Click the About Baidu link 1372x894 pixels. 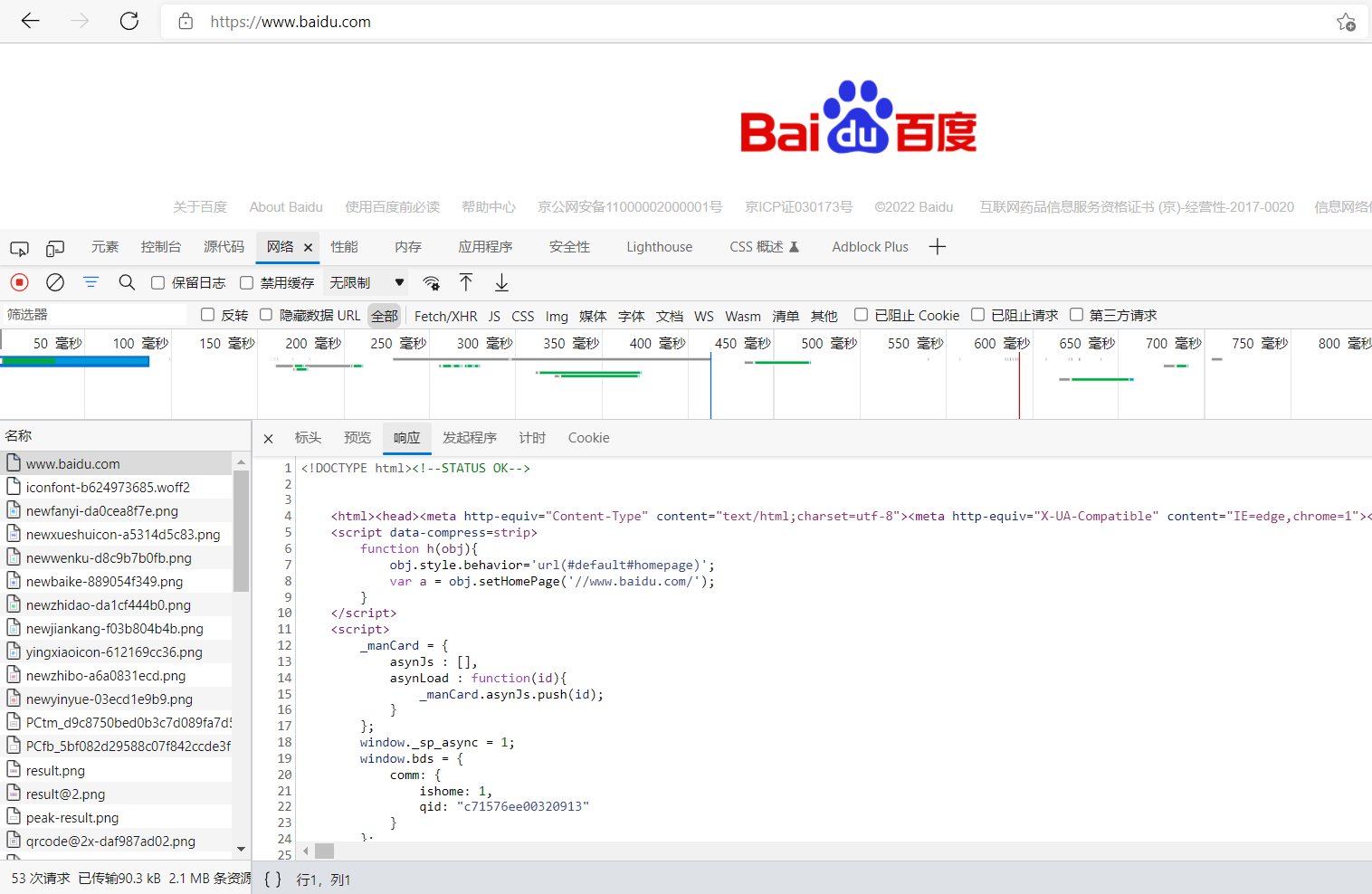coord(286,207)
